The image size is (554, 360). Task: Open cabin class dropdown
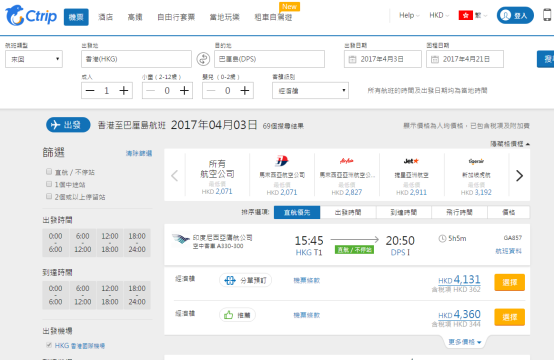click(x=310, y=91)
